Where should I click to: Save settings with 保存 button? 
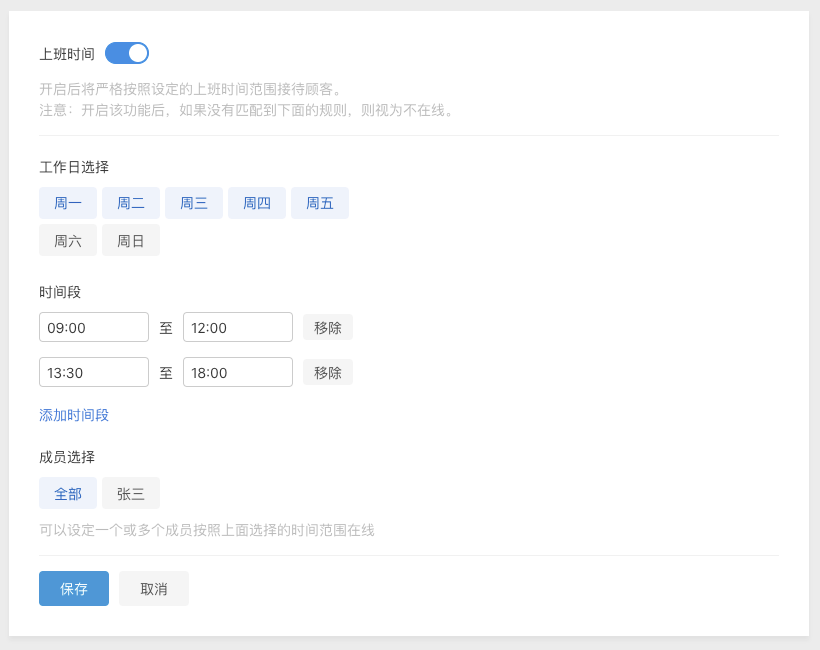tap(74, 589)
